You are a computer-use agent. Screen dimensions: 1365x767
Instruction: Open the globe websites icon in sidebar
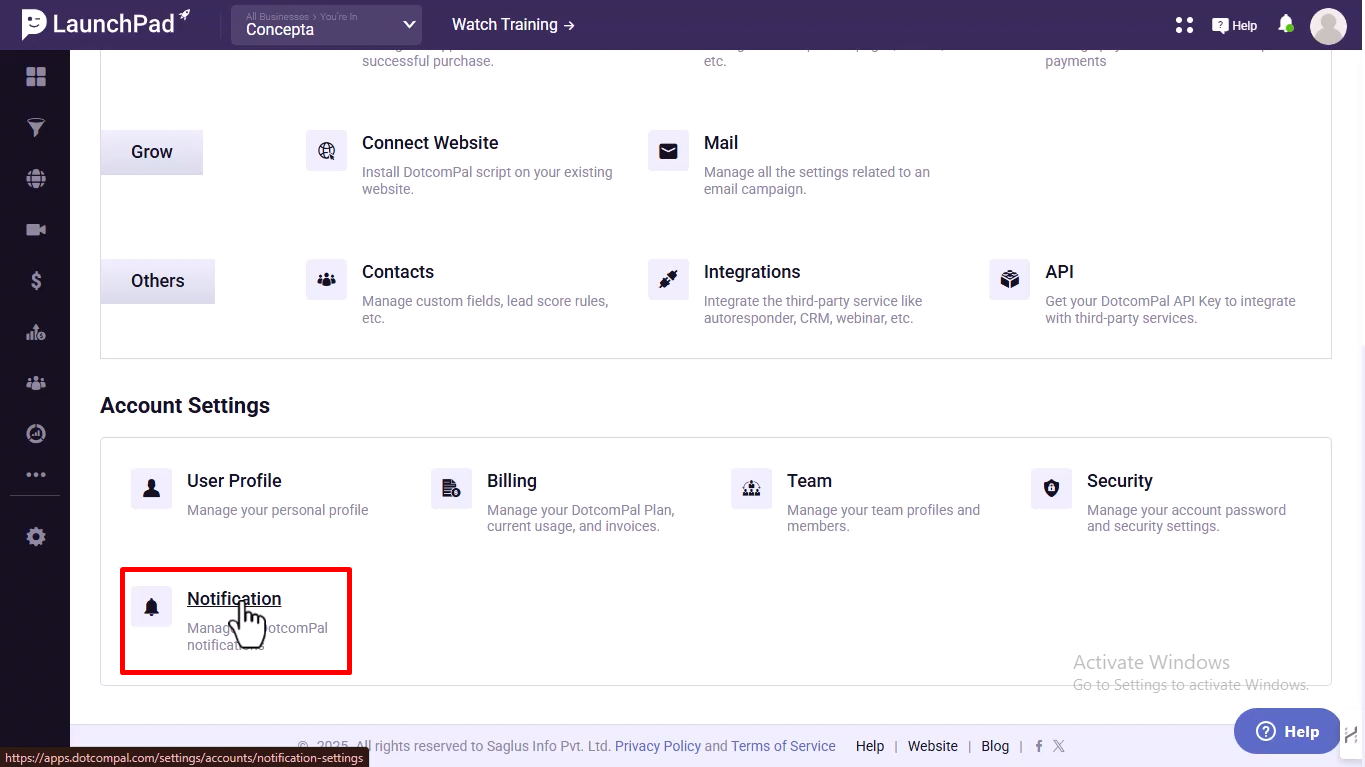pyautogui.click(x=36, y=179)
